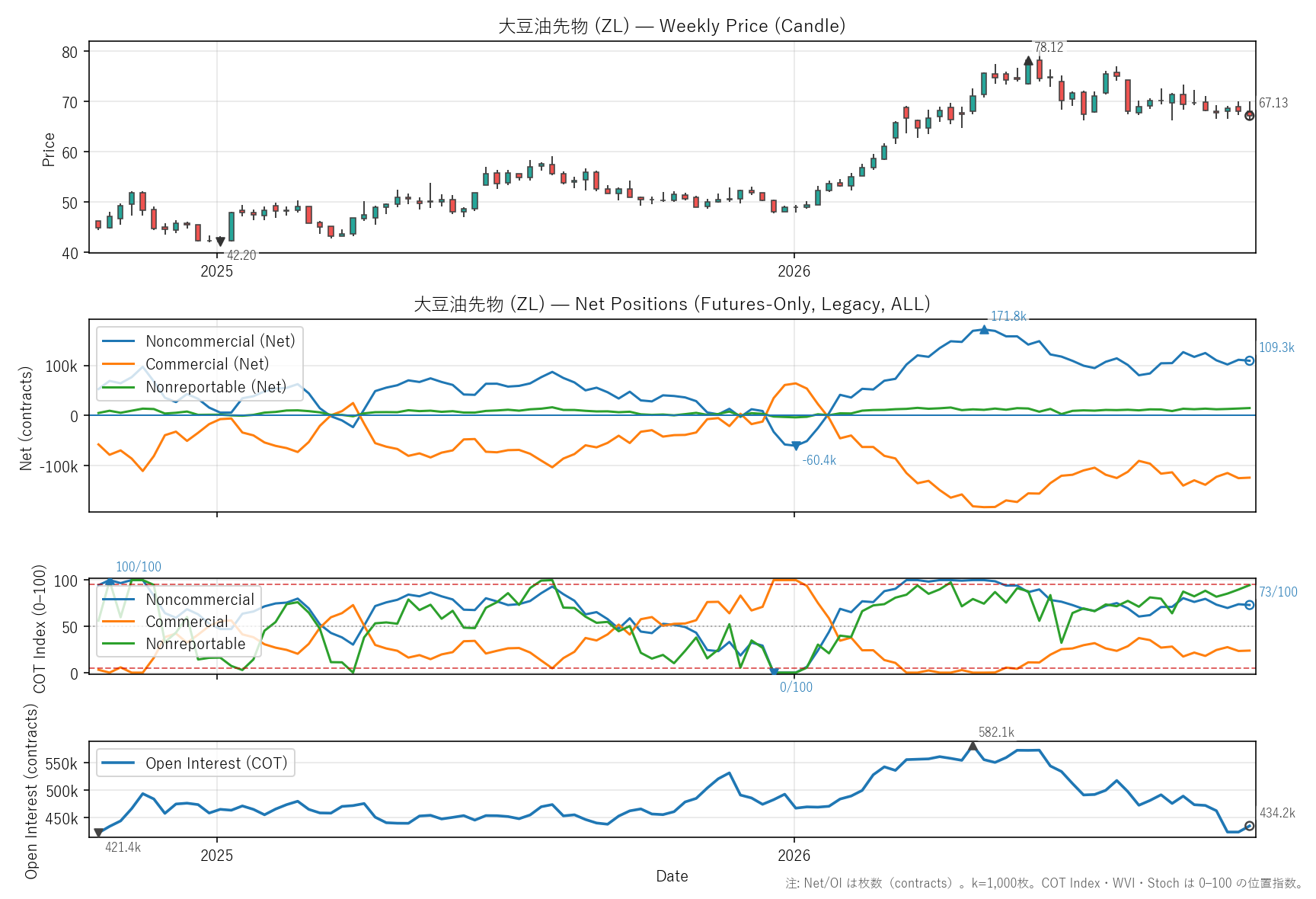Click the open interest peak triangle marker
The height and width of the screenshot is (899, 1316).
[x=973, y=746]
